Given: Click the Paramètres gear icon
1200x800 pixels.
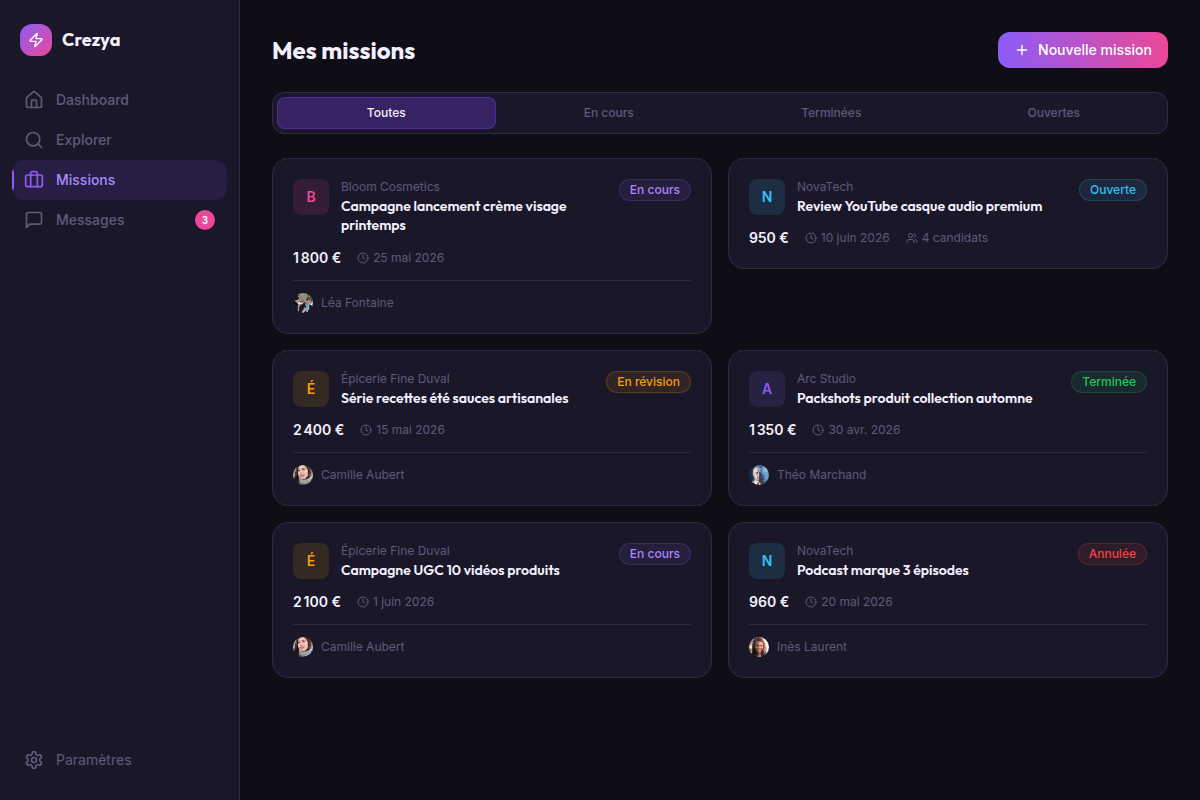Looking at the screenshot, I should click(34, 760).
